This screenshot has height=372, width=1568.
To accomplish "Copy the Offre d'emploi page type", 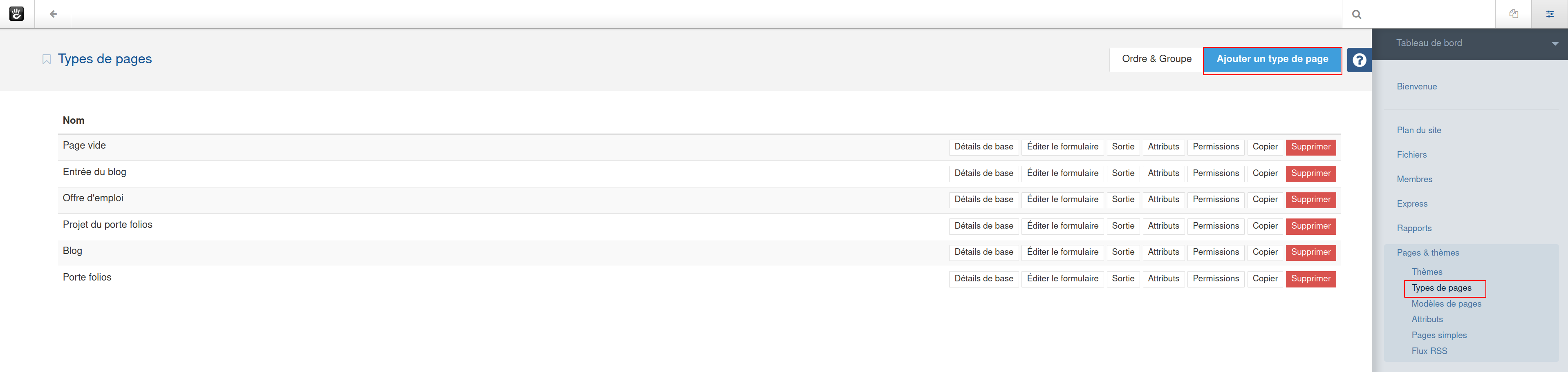I will [x=1265, y=199].
